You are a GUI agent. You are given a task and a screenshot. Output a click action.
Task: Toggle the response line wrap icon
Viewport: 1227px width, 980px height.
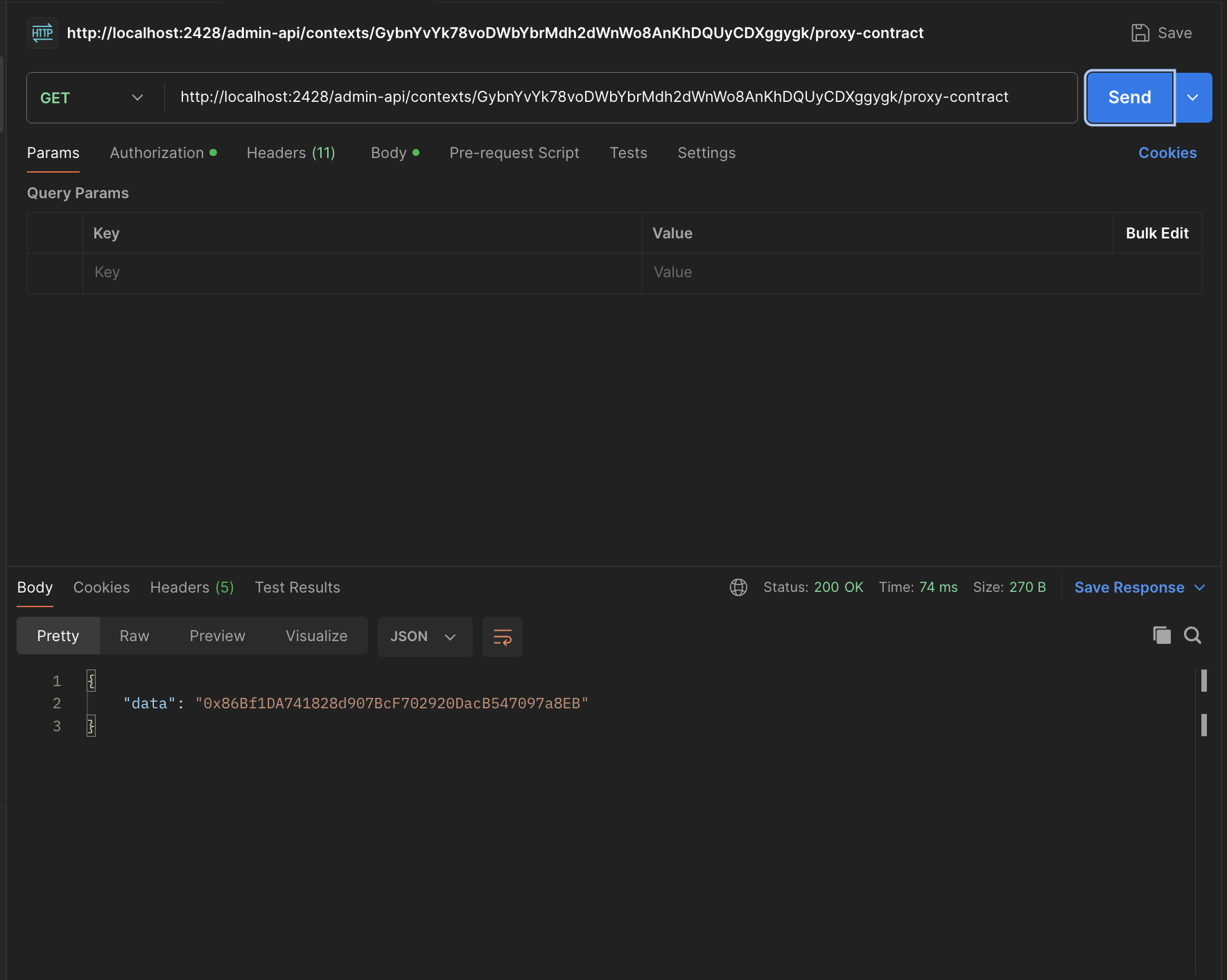[x=503, y=636]
